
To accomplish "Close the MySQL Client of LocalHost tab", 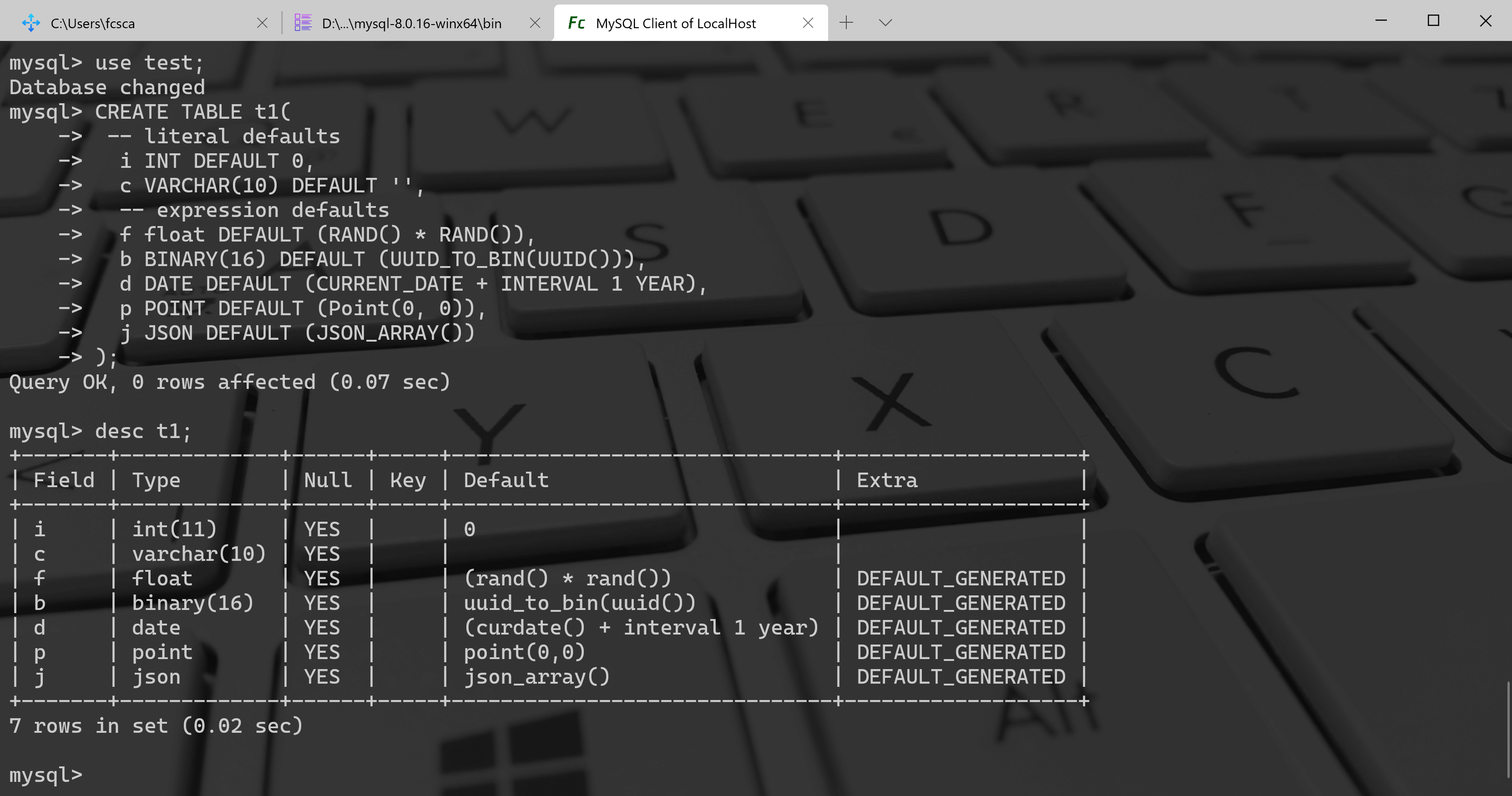I will coord(808,23).
